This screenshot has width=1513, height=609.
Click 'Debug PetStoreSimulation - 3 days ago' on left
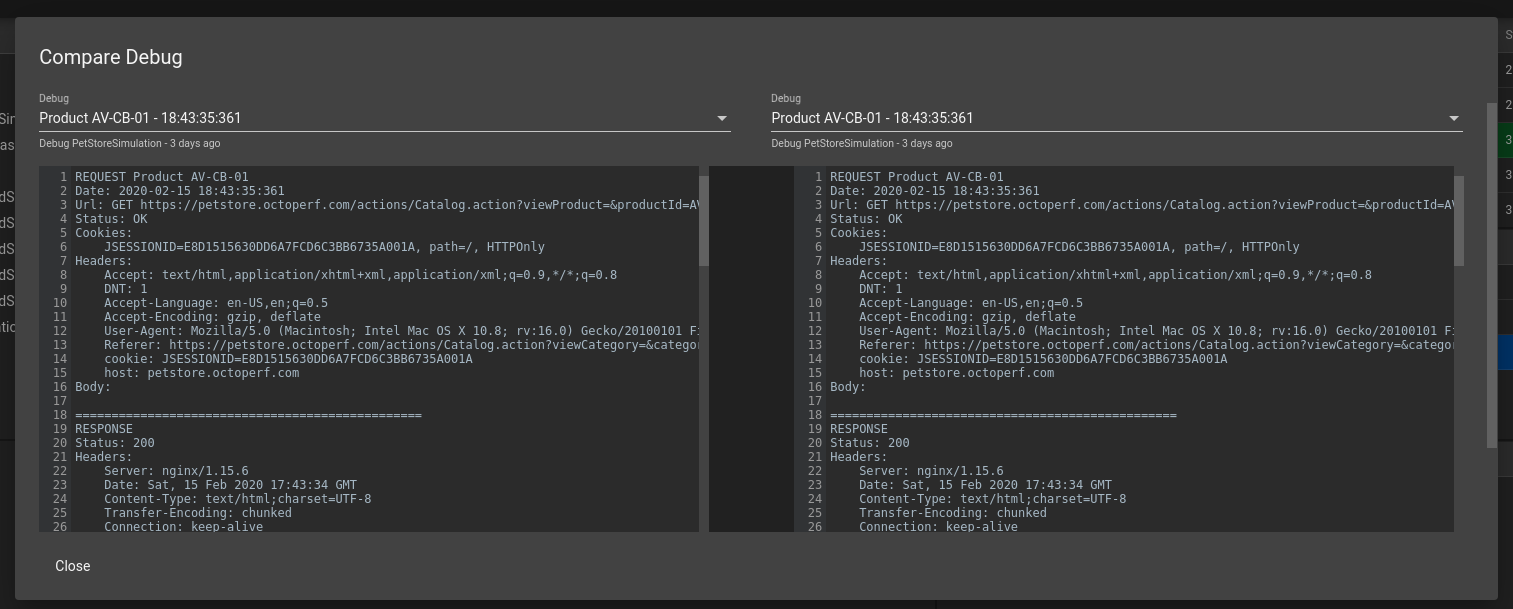130,144
